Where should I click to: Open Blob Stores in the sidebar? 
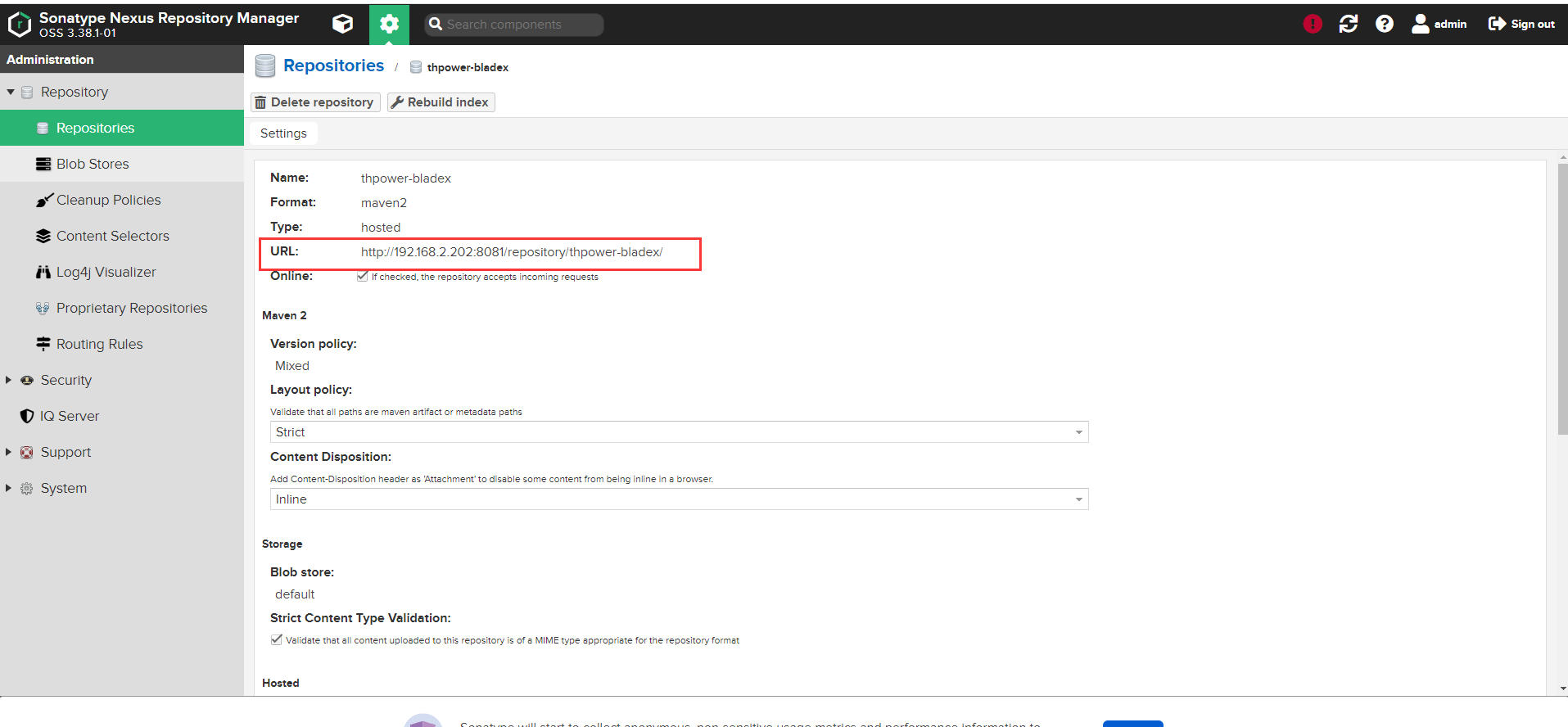click(122, 164)
